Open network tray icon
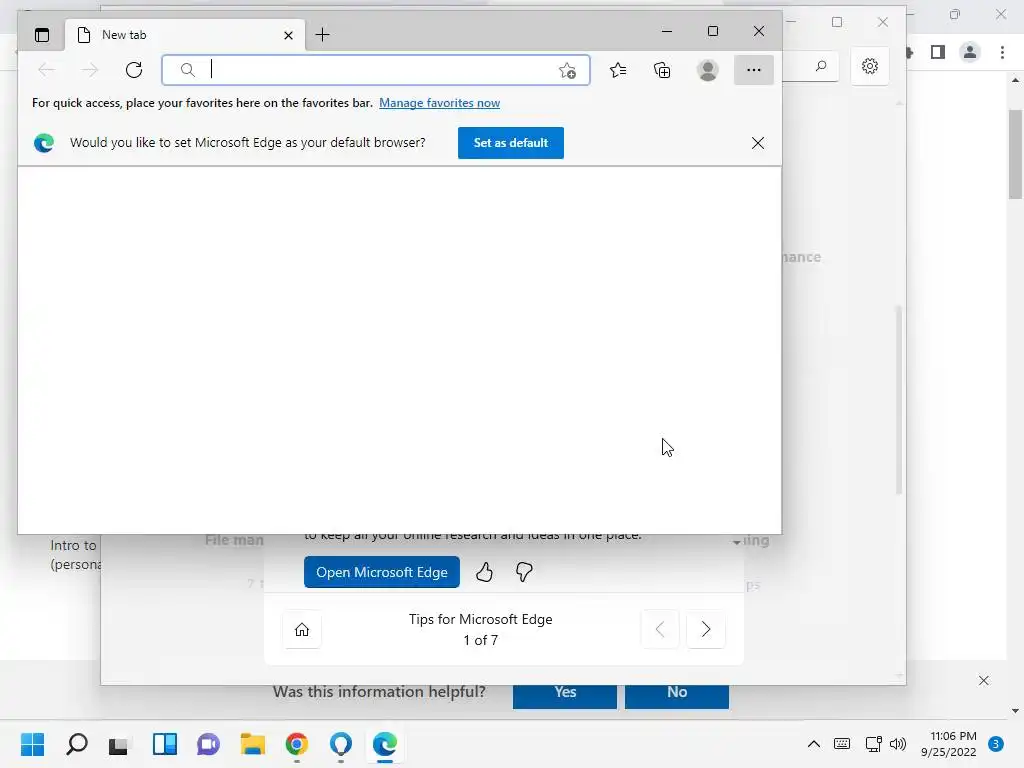Viewport: 1024px width, 768px height. tap(873, 744)
